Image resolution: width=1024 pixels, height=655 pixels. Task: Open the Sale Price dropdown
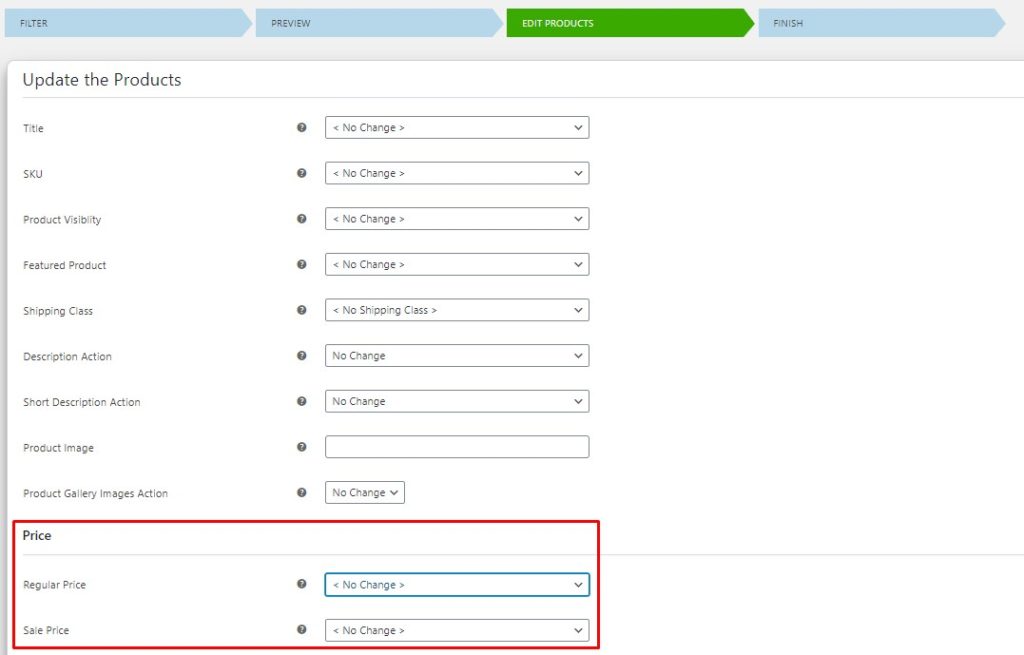point(457,630)
